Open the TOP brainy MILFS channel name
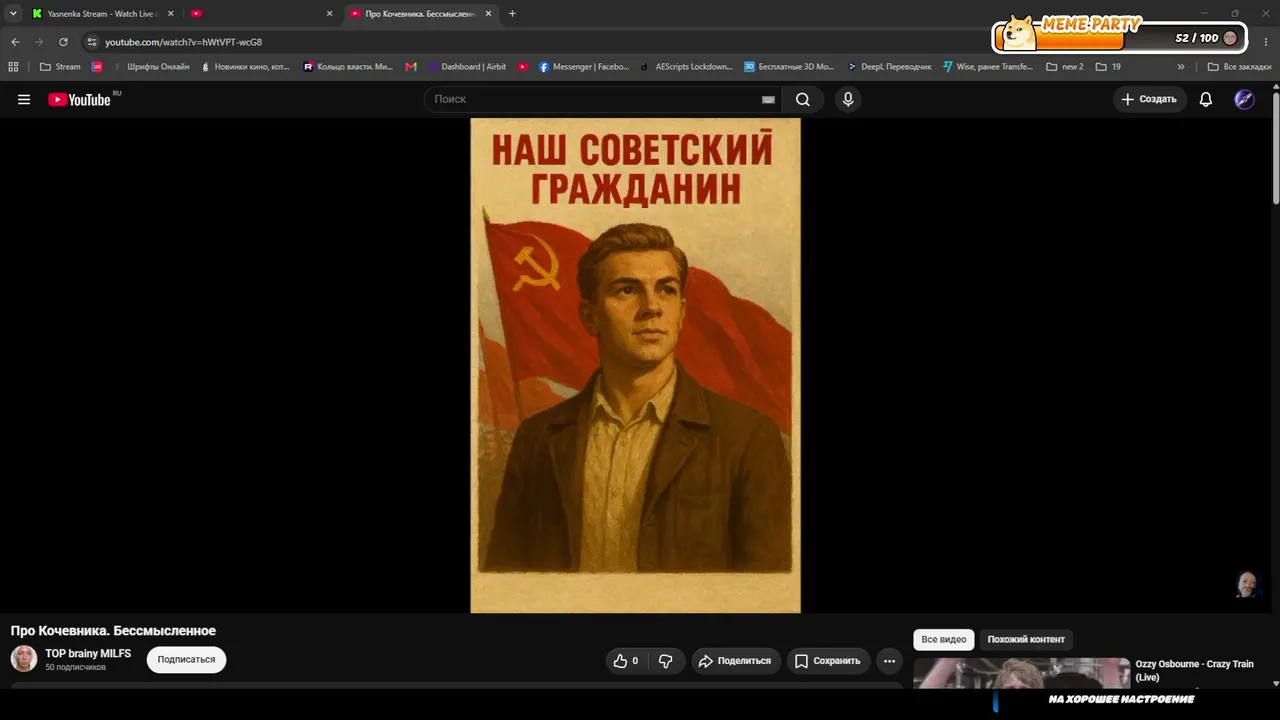This screenshot has width=1280, height=720. pos(88,653)
